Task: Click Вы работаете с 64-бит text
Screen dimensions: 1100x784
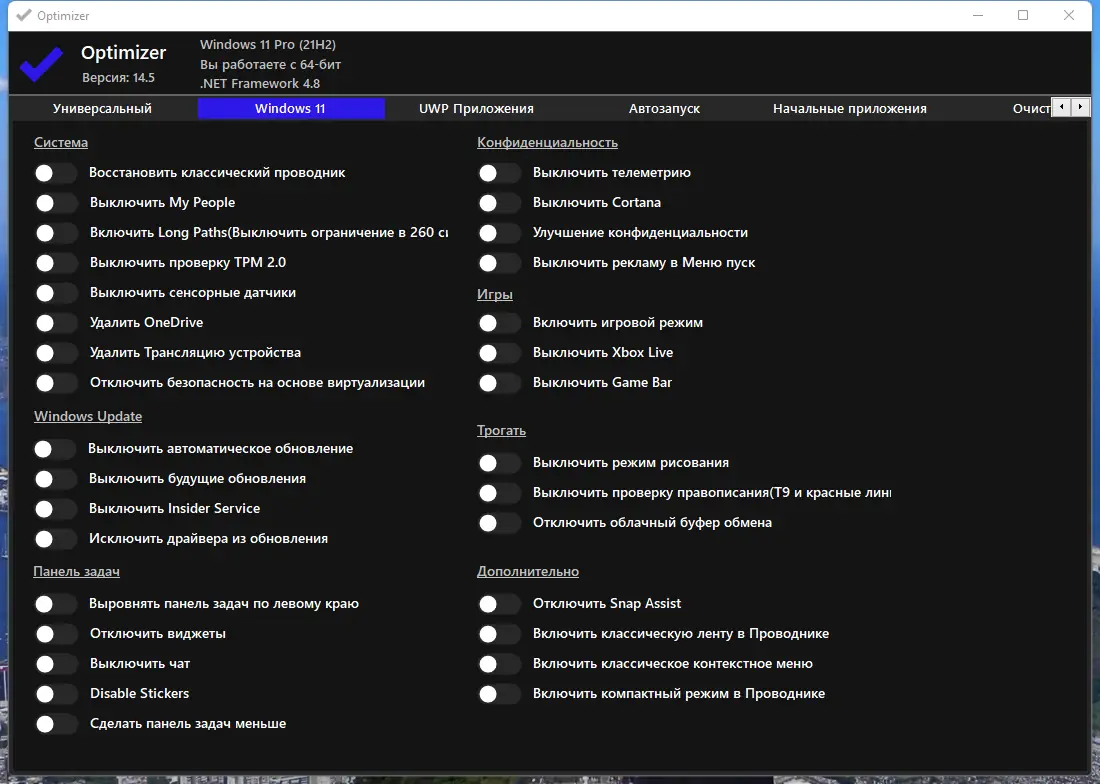Action: point(270,65)
